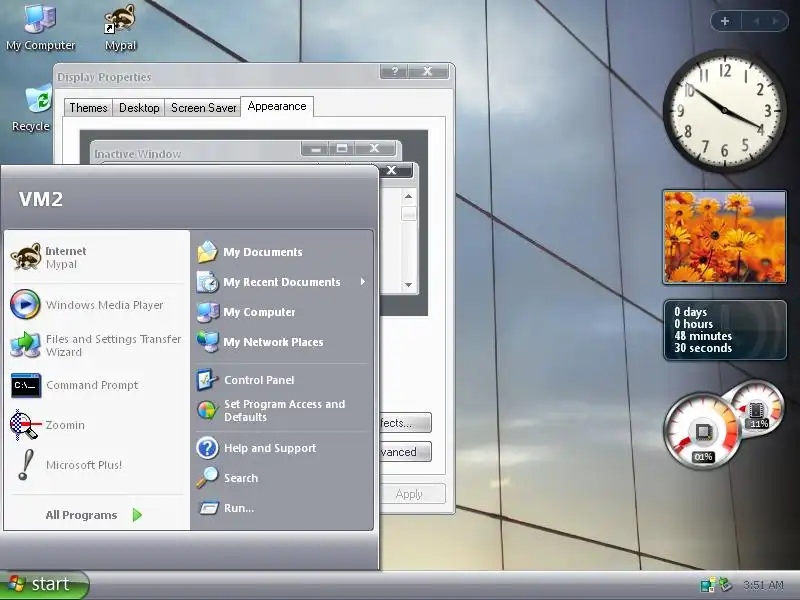Screen dimensions: 800x600
Task: Launch Zoomin from the Start menu
Action: (x=97, y=425)
